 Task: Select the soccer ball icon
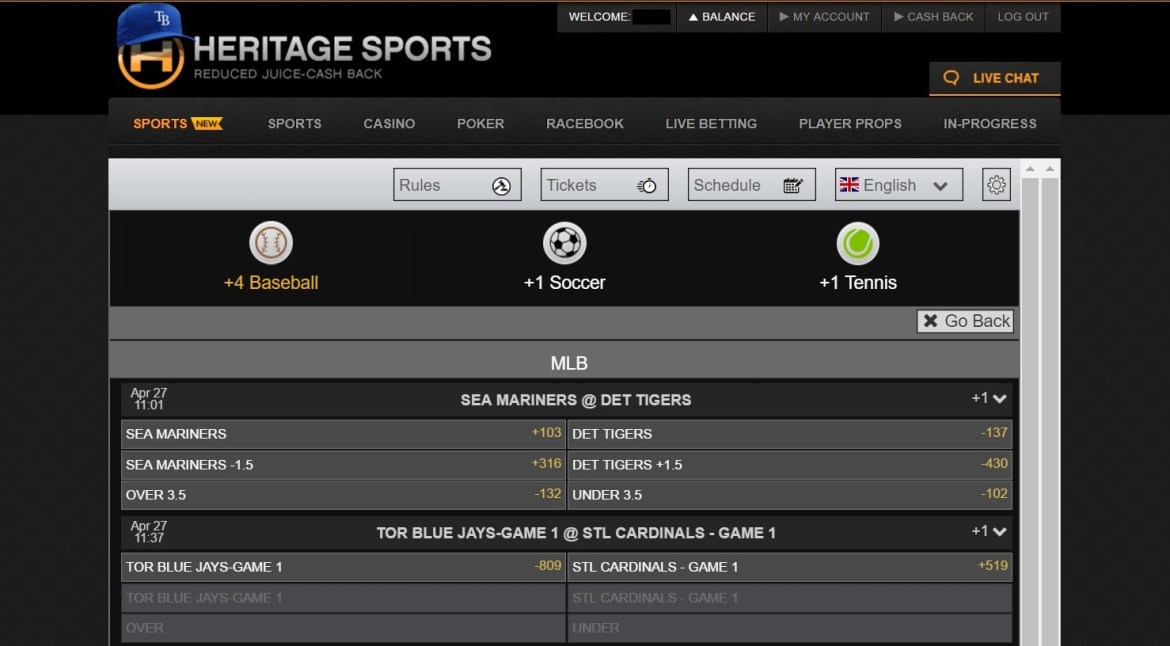point(564,243)
